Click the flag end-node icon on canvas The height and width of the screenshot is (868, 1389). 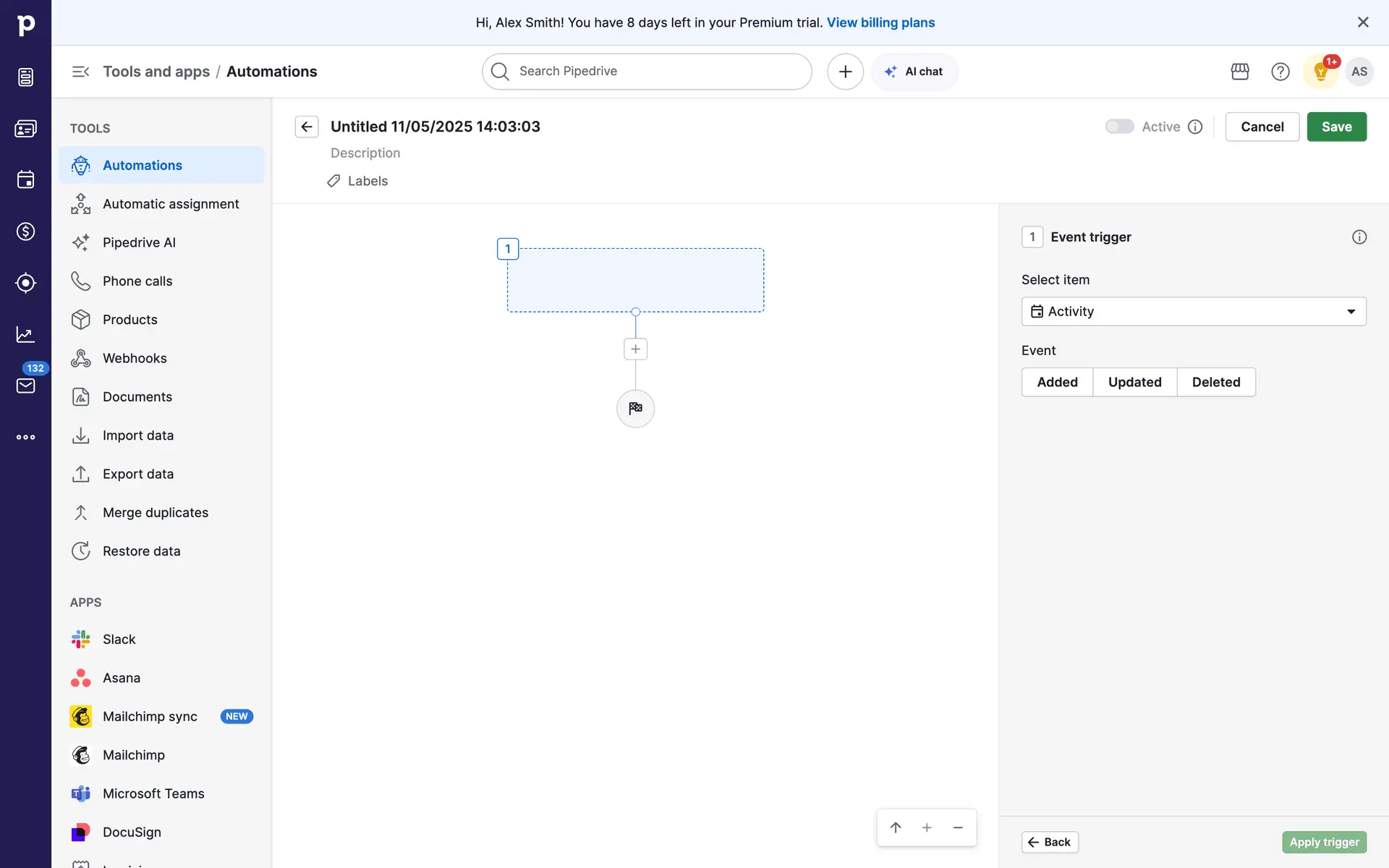click(635, 409)
